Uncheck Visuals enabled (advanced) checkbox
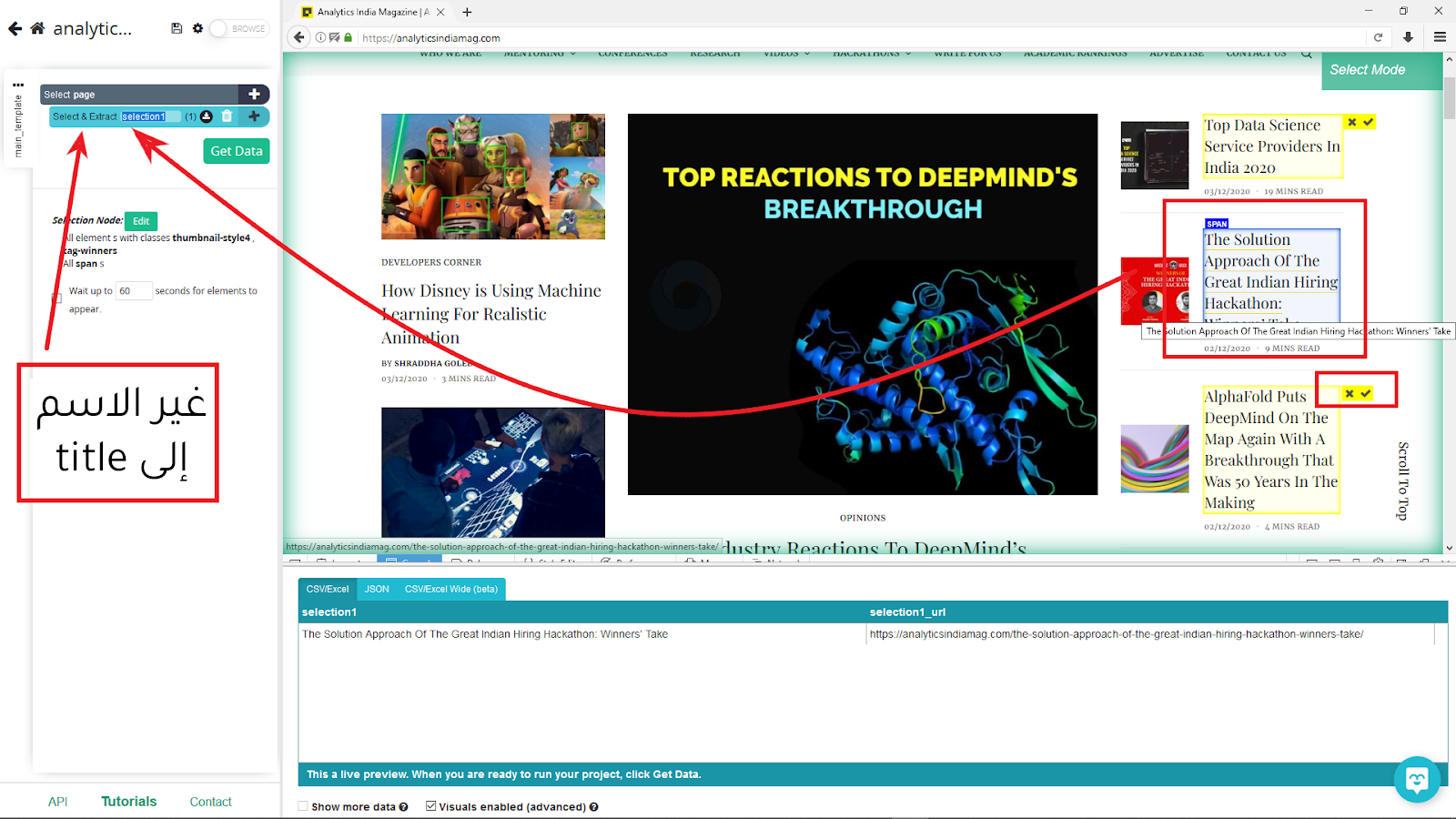The image size is (1456, 819). 431,806
